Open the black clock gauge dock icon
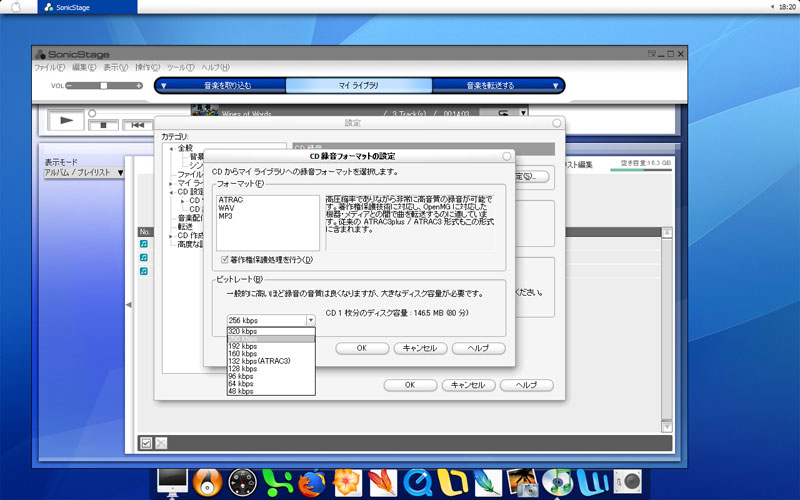Viewport: 800px width, 500px height. coord(242,483)
